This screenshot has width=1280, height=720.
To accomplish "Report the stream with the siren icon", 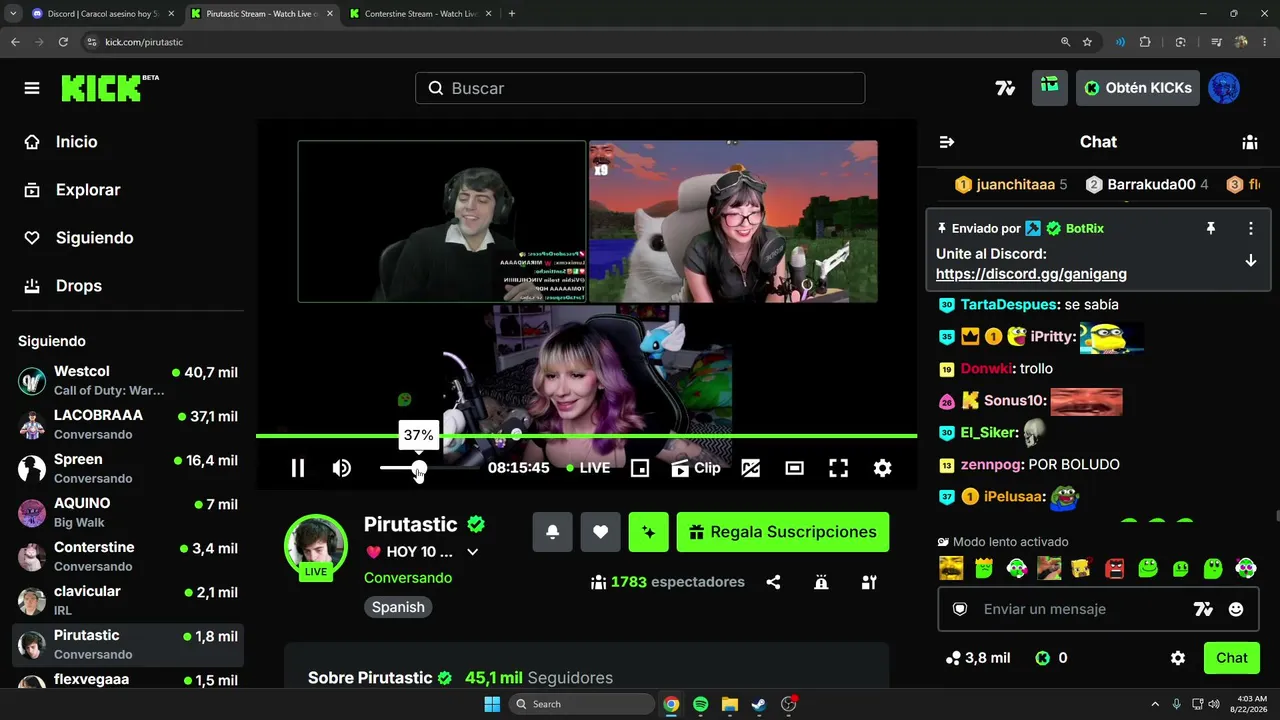I will pos(821,582).
